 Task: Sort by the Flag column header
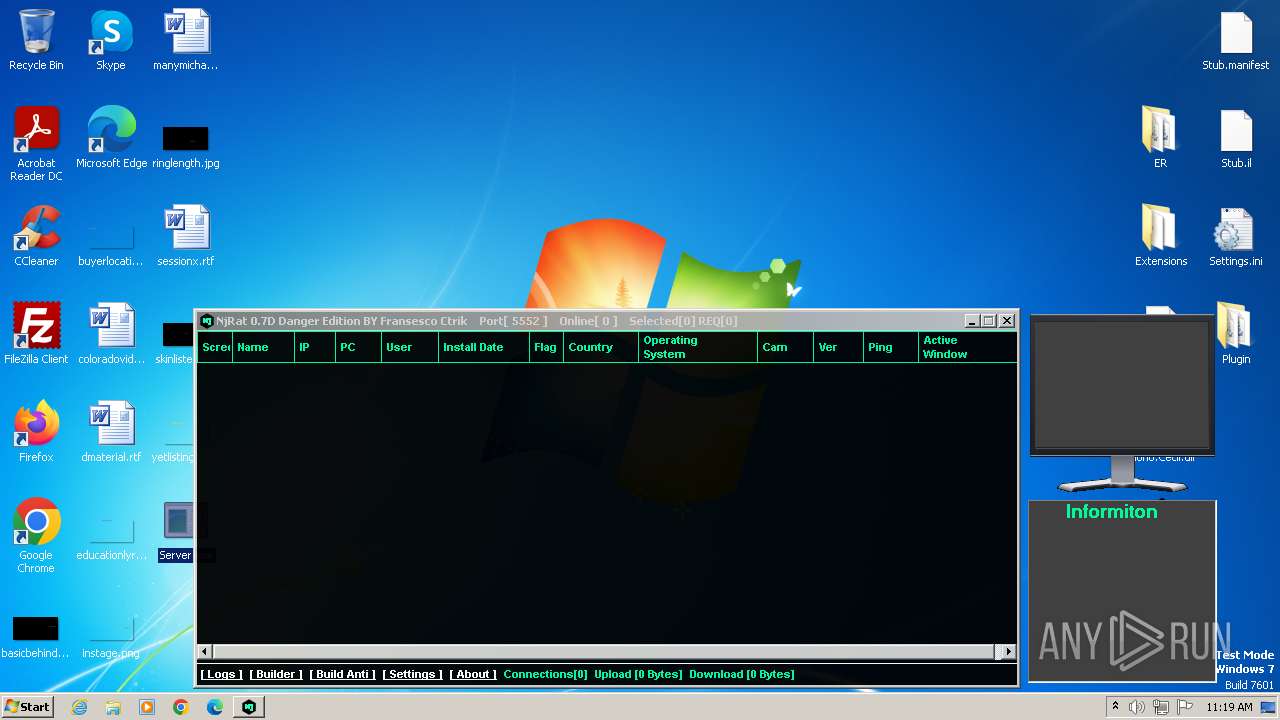tap(547, 347)
